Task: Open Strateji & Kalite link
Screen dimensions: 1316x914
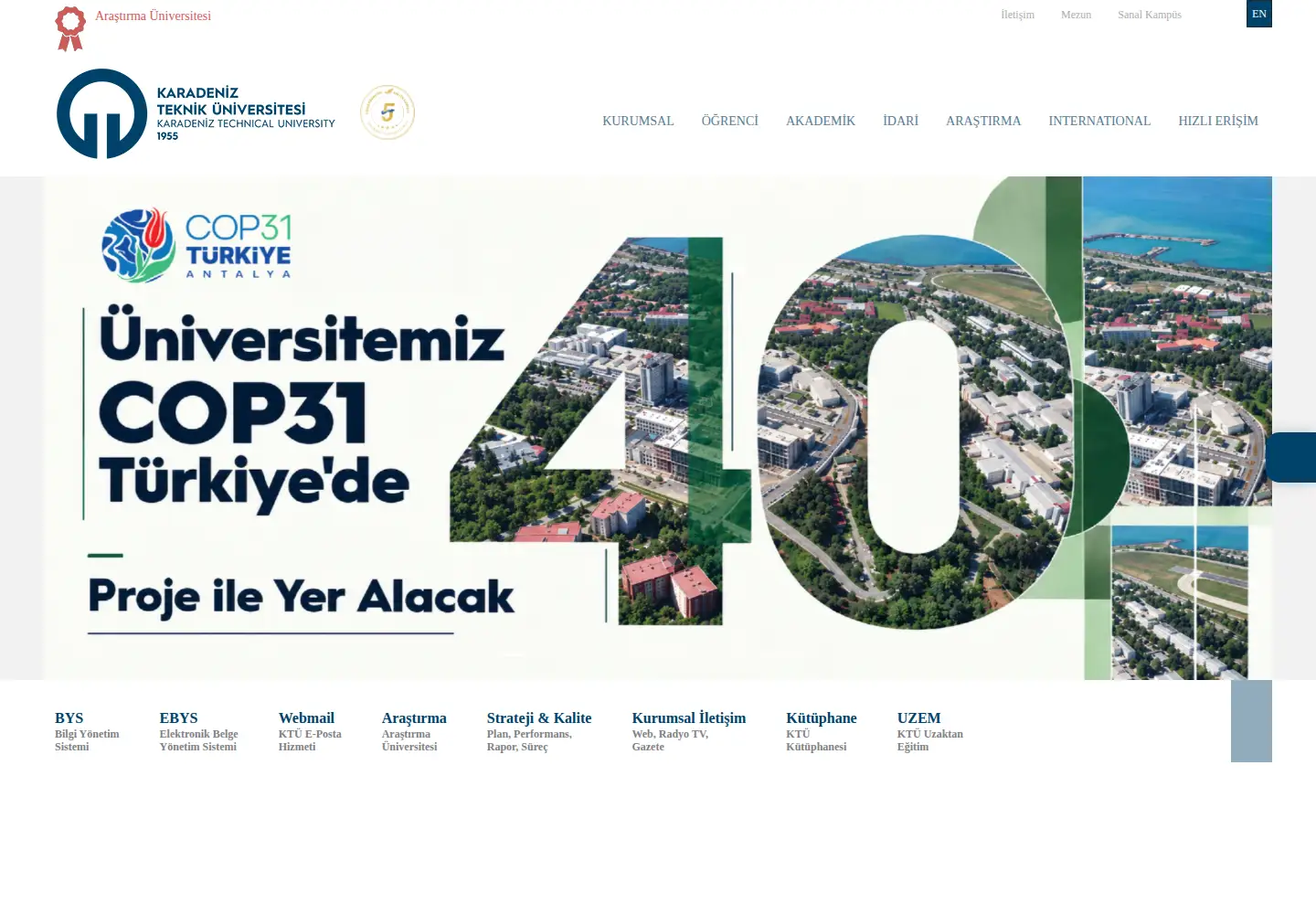Action: coord(539,731)
